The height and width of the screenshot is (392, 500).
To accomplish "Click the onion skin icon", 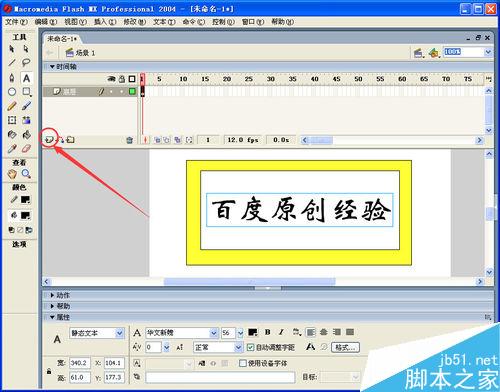I will pyautogui.click(x=157, y=140).
